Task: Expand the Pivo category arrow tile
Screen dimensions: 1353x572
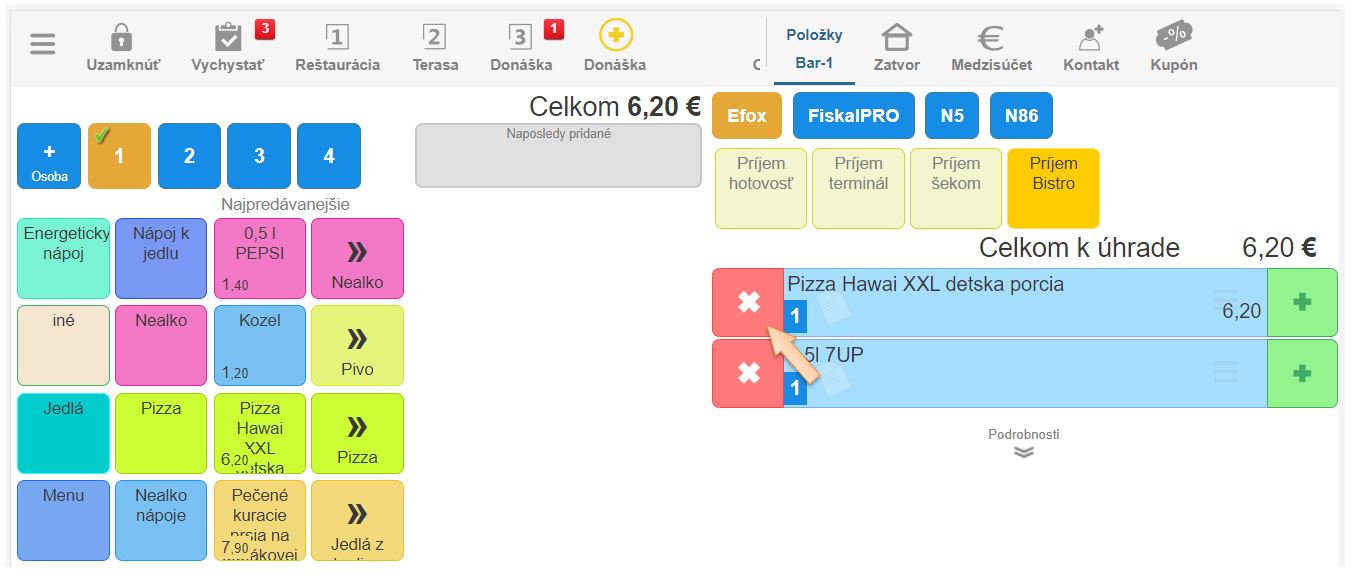Action: [357, 345]
